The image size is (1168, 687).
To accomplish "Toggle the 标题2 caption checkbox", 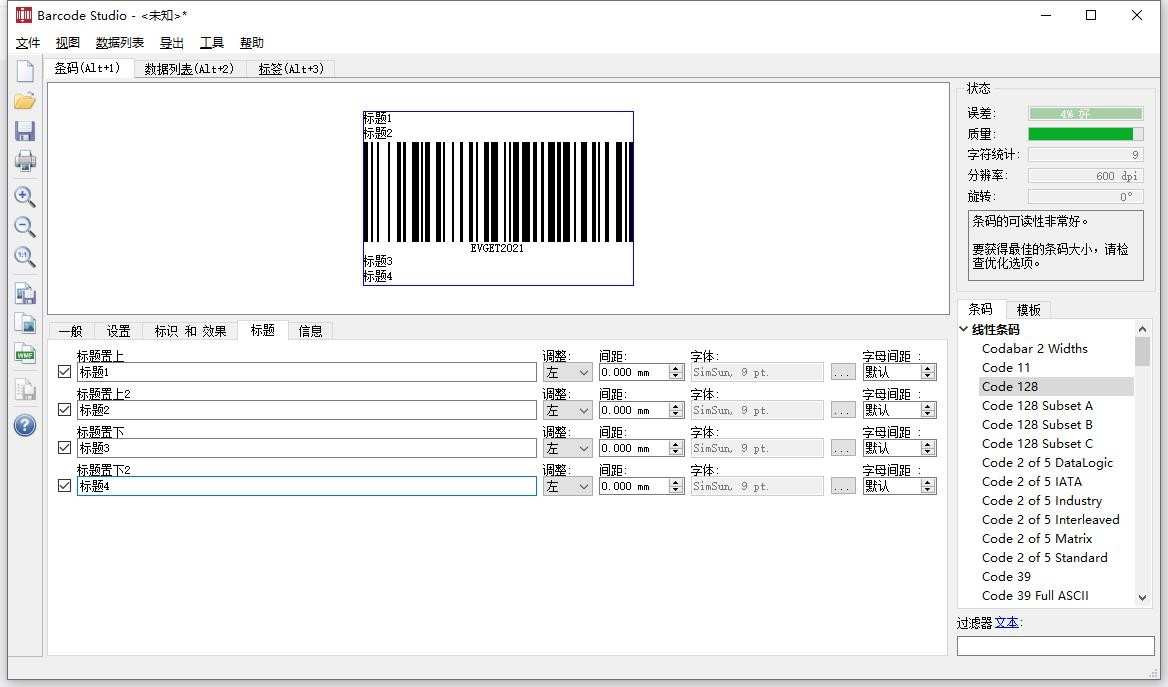I will click(65, 410).
